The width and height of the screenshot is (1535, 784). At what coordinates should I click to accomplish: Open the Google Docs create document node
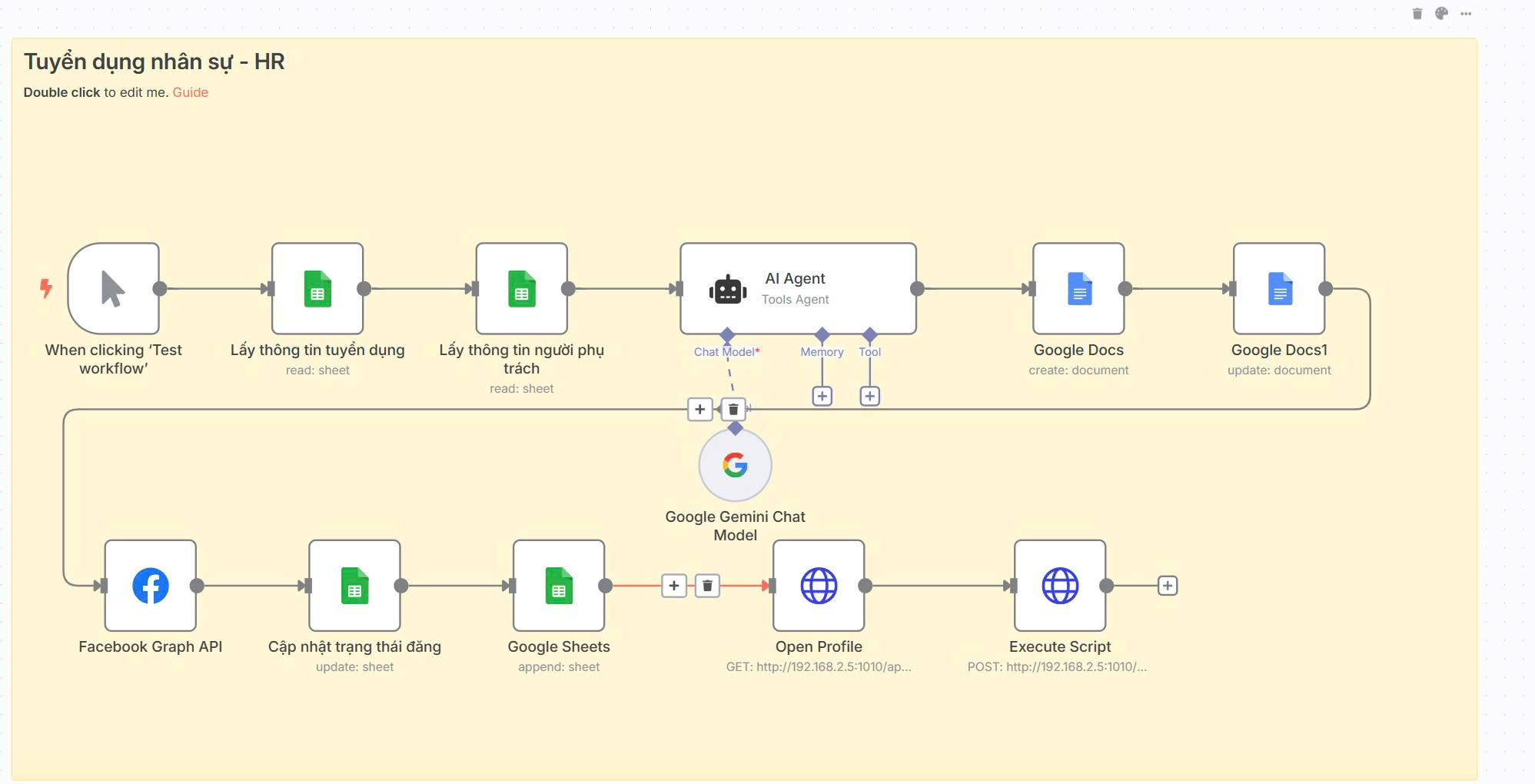pyautogui.click(x=1078, y=289)
